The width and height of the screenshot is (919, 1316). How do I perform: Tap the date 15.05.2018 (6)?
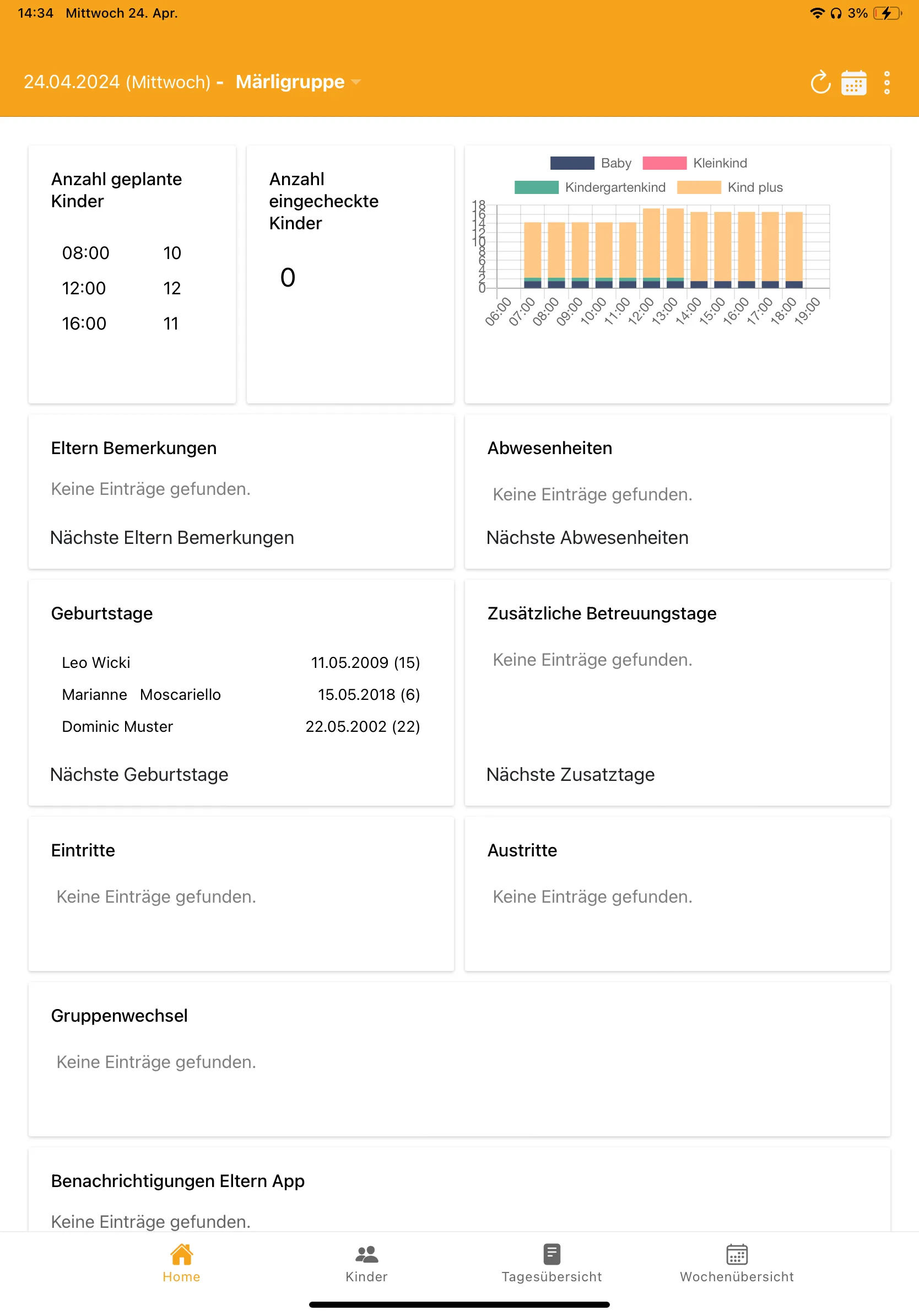369,695
